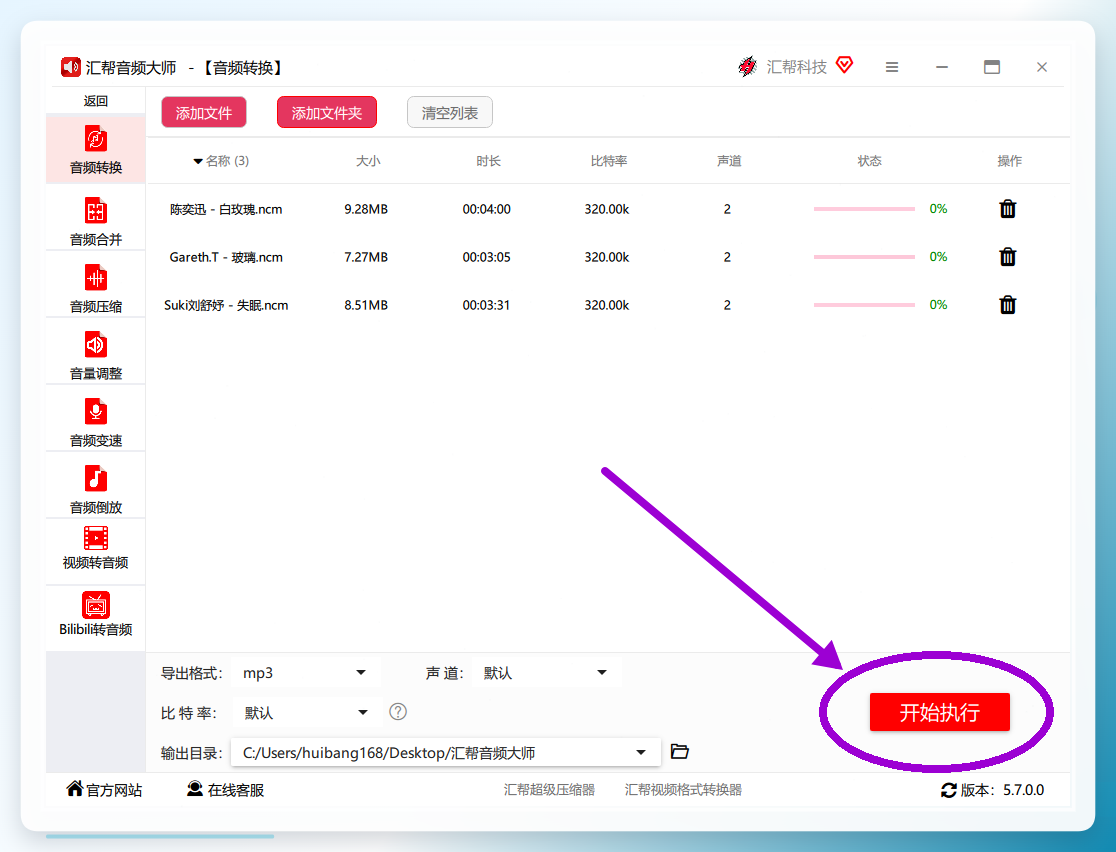Open the 音频压缩 sidebar tool
Image resolution: width=1116 pixels, height=852 pixels.
point(95,288)
